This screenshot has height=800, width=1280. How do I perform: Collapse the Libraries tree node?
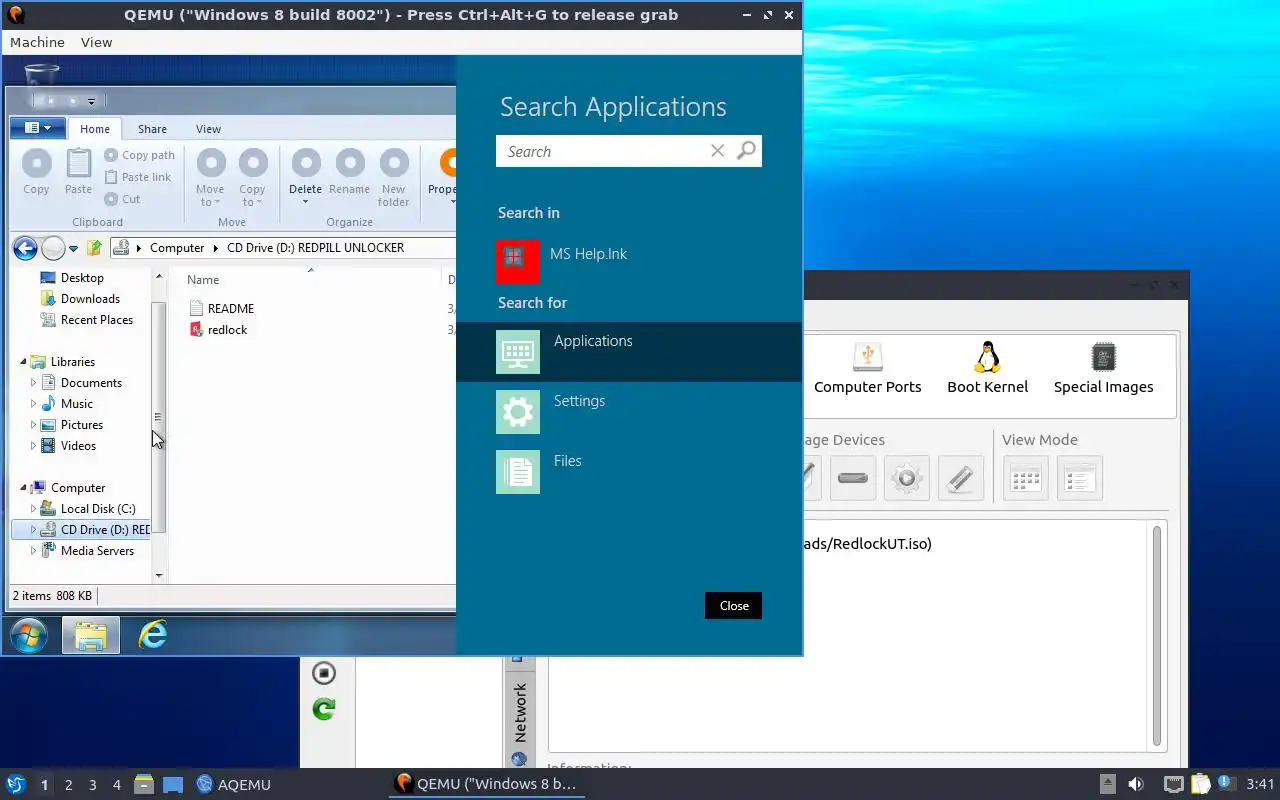coord(23,362)
